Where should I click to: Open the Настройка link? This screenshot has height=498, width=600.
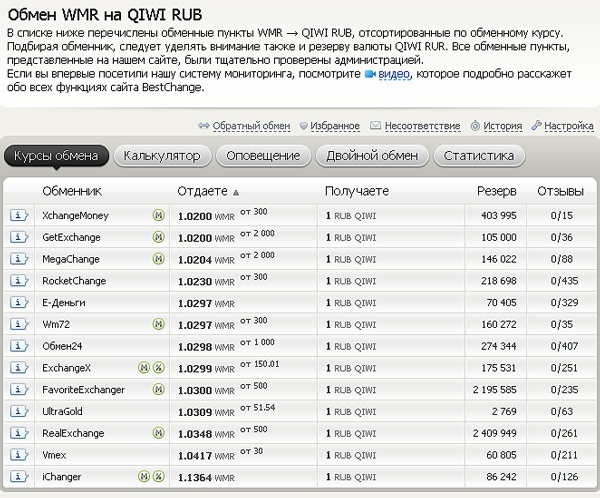569,126
